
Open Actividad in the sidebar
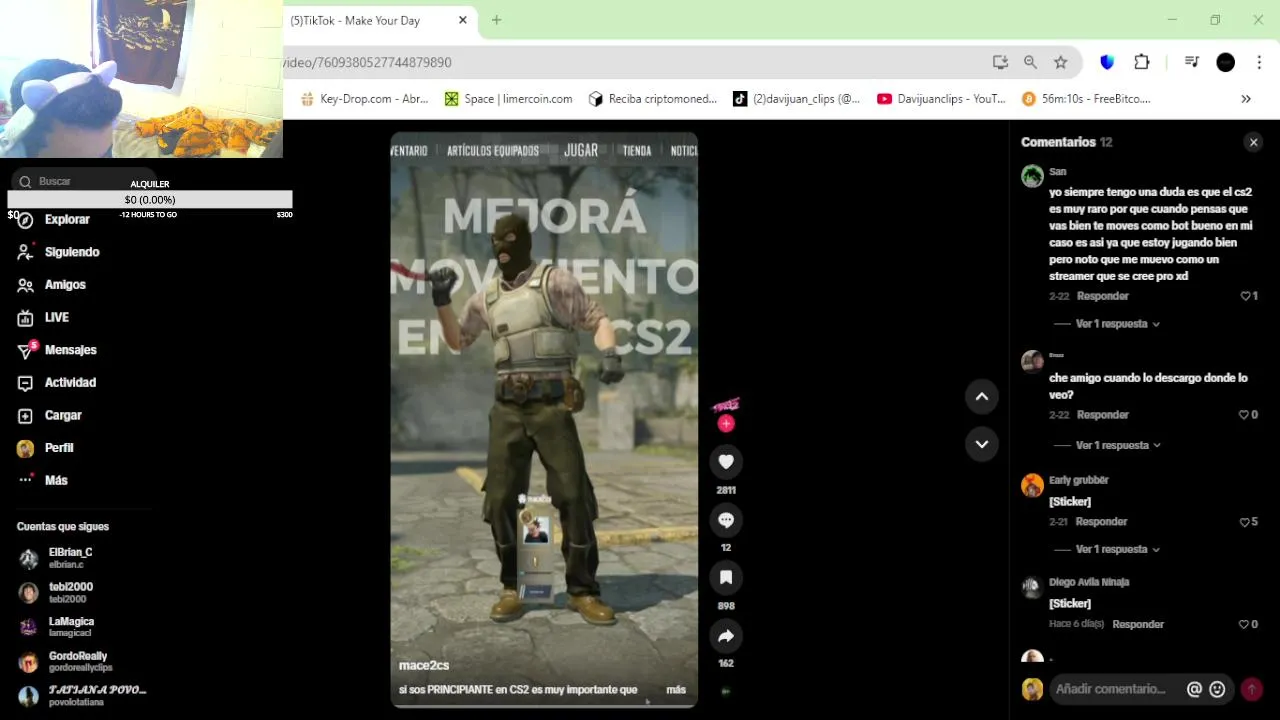(56, 382)
